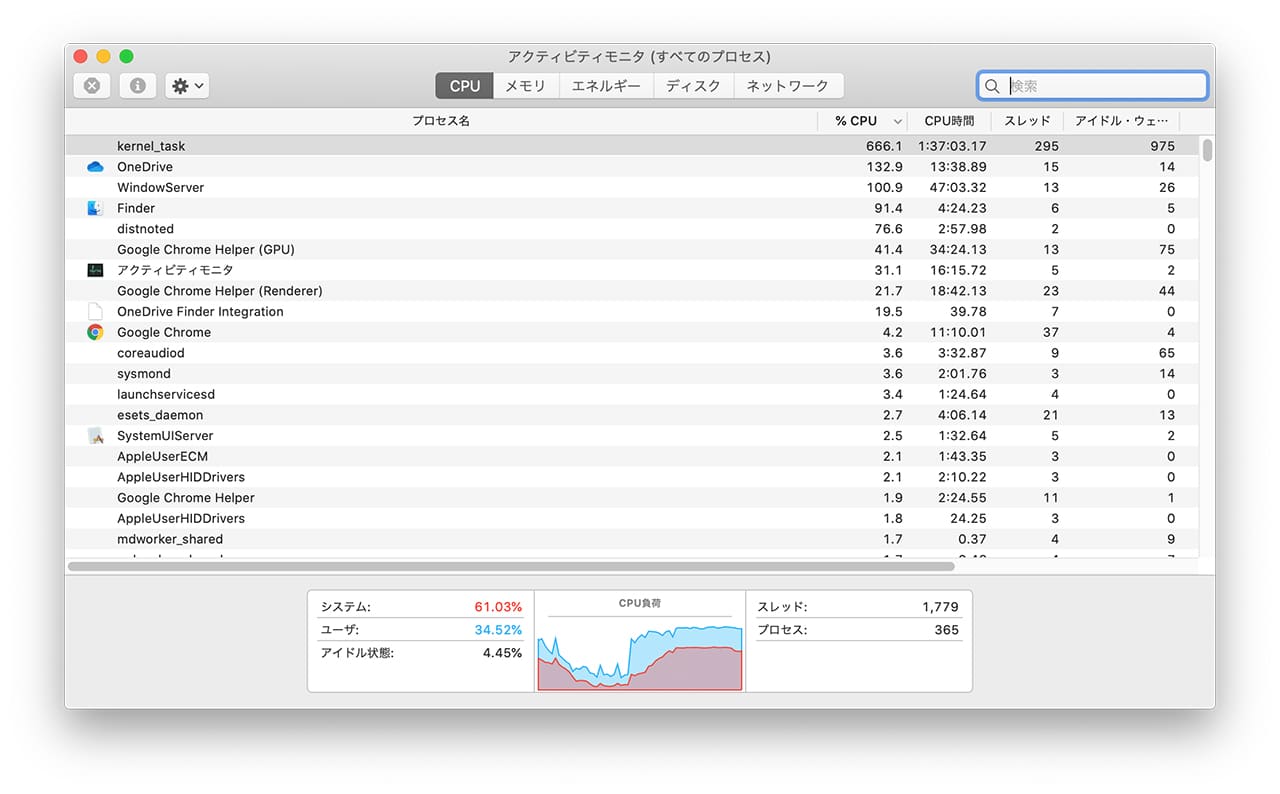This screenshot has height=794, width=1280.
Task: Select the launchservicesd process row
Action: pos(632,395)
